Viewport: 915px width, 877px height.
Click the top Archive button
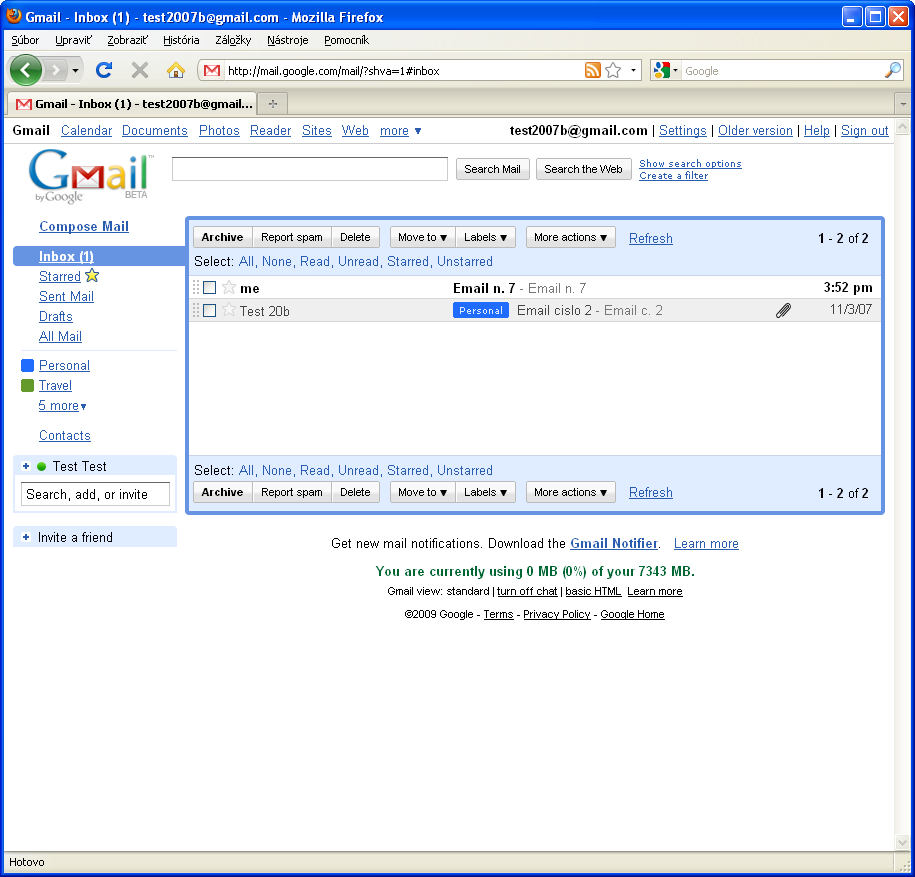click(x=222, y=237)
